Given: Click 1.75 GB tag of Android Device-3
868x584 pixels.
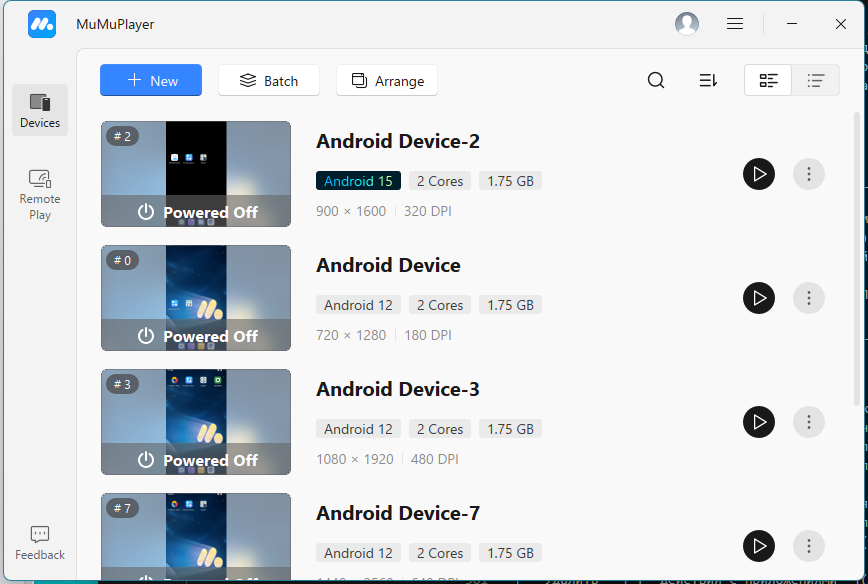Looking at the screenshot, I should coord(510,429).
